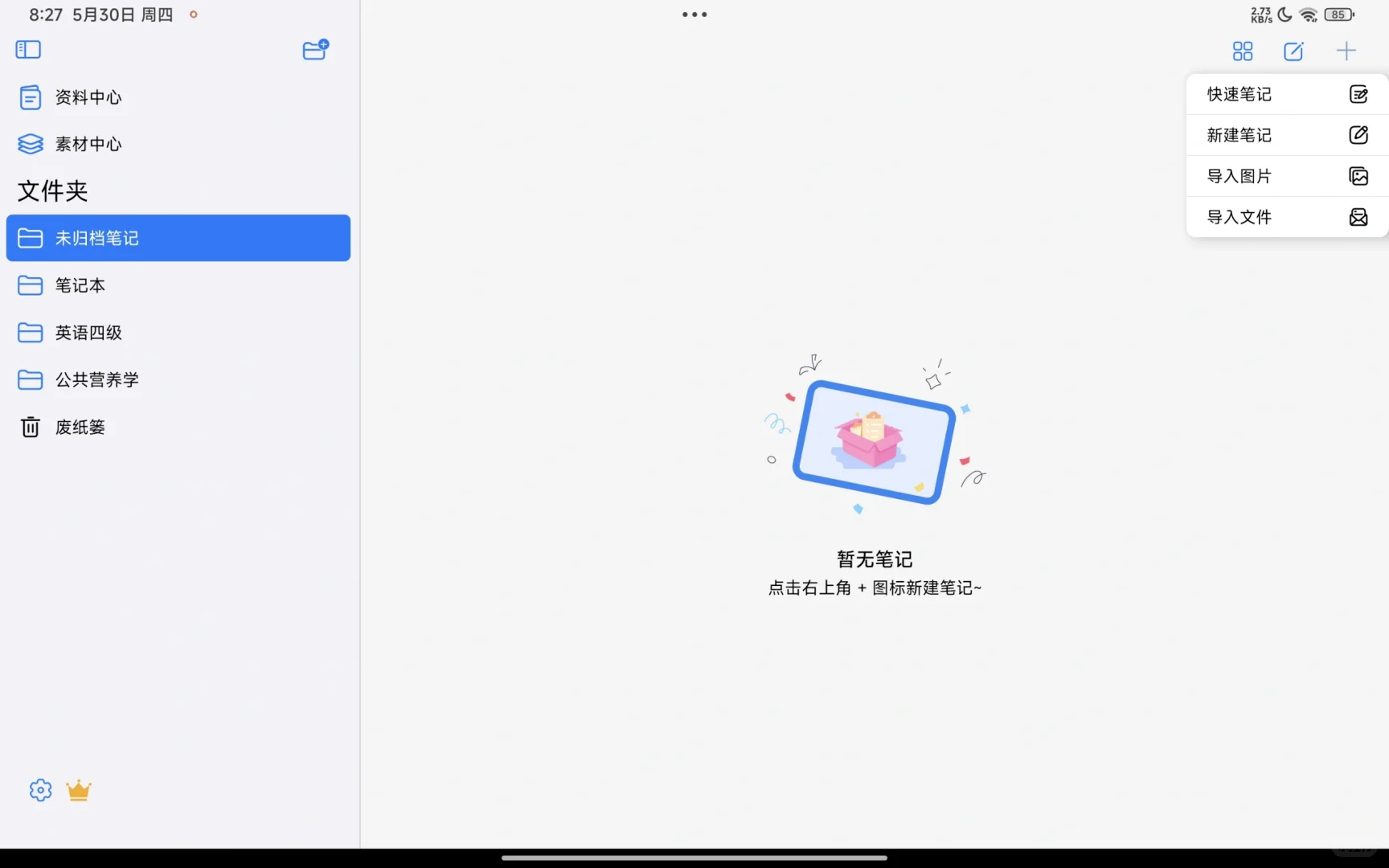This screenshot has width=1389, height=868.
Task: Open the 废纸篓 trash folder
Action: click(80, 427)
